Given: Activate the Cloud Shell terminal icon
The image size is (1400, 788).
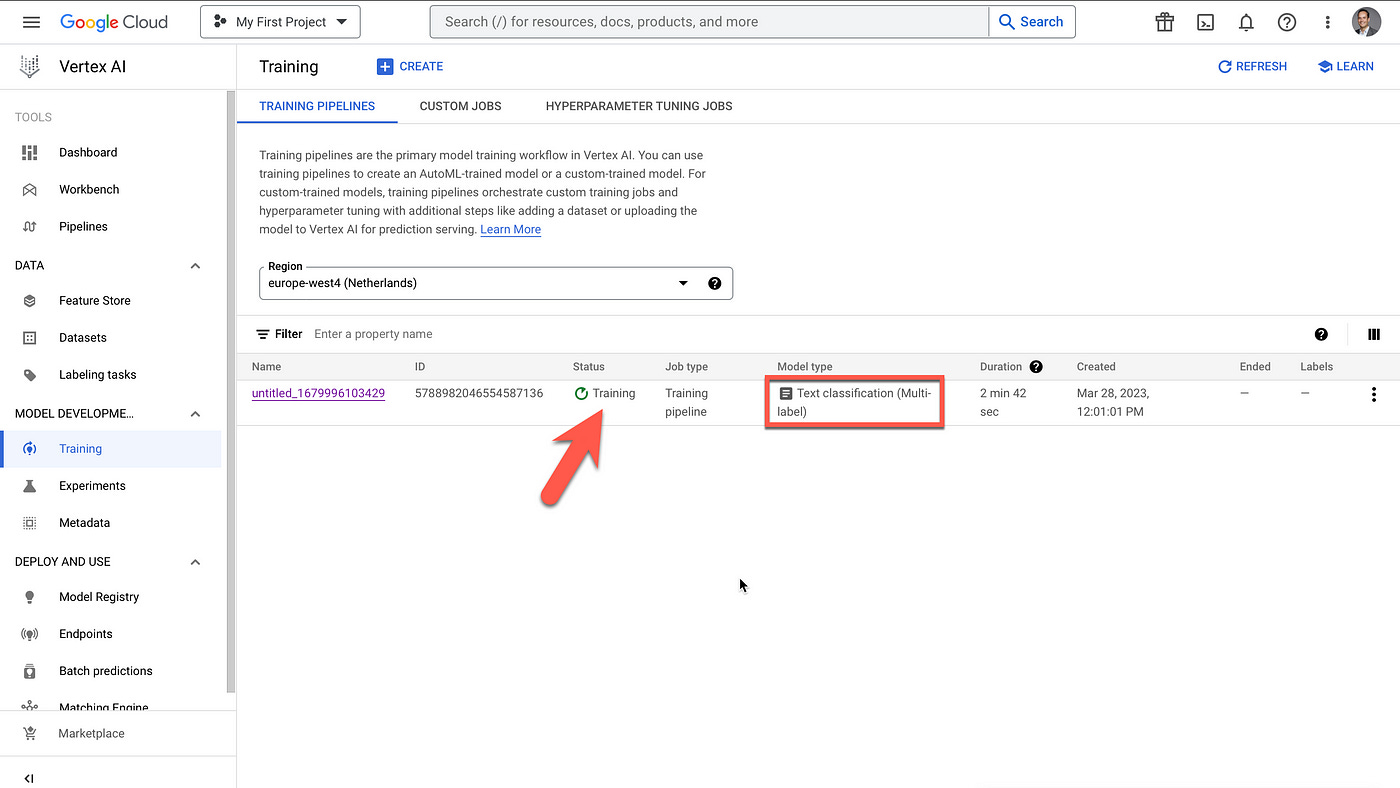Looking at the screenshot, I should 1205,22.
